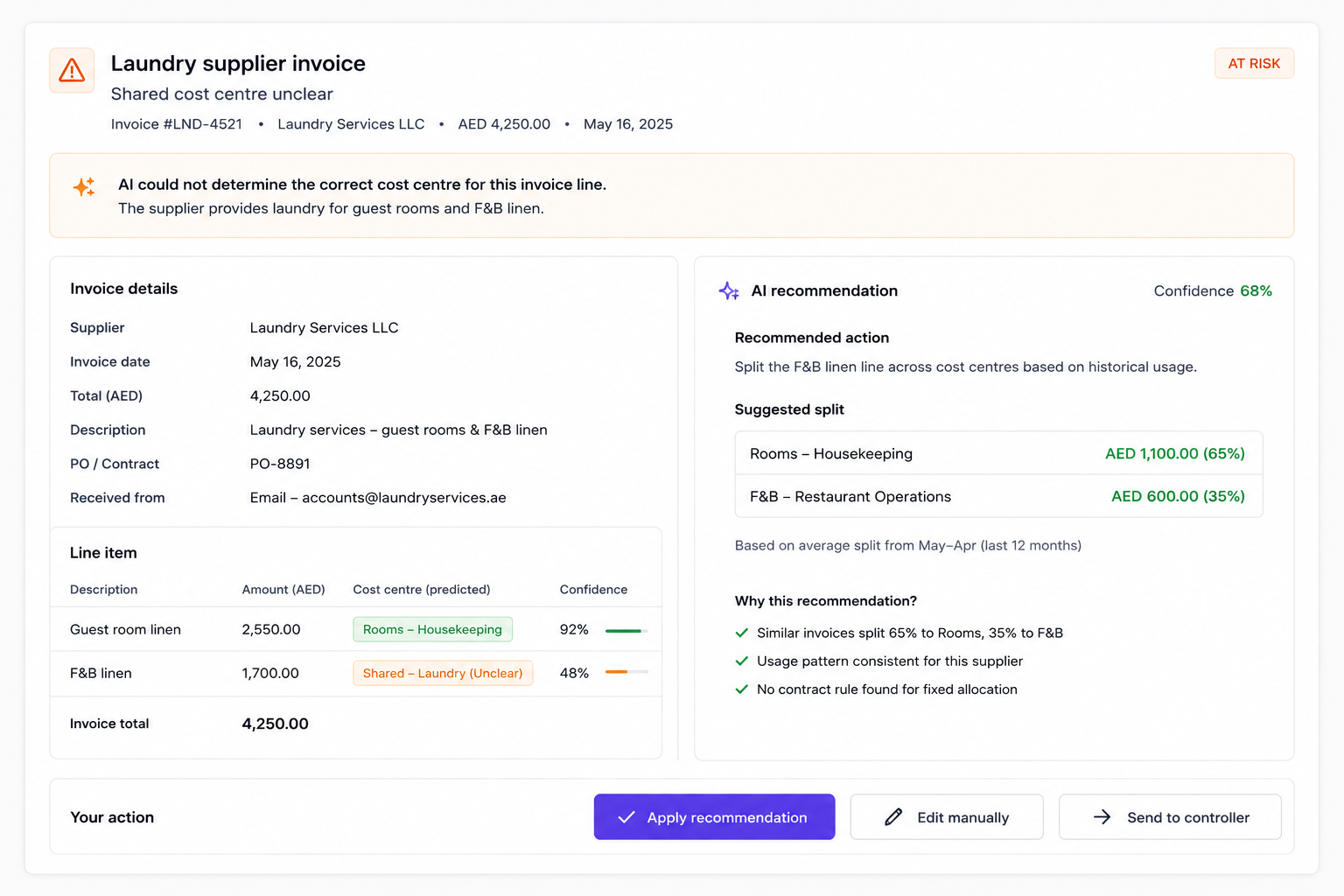Send invoice to controller

[1170, 816]
